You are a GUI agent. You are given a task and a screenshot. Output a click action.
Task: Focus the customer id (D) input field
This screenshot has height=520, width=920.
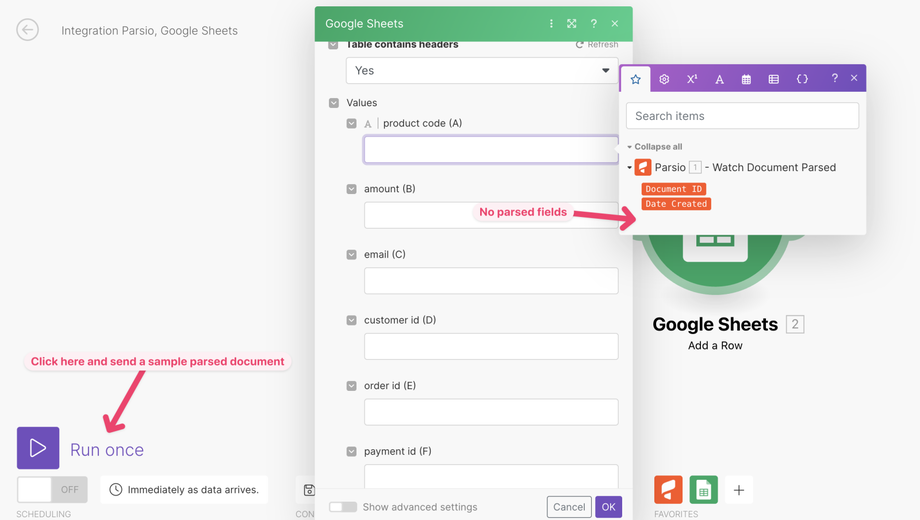click(x=491, y=346)
